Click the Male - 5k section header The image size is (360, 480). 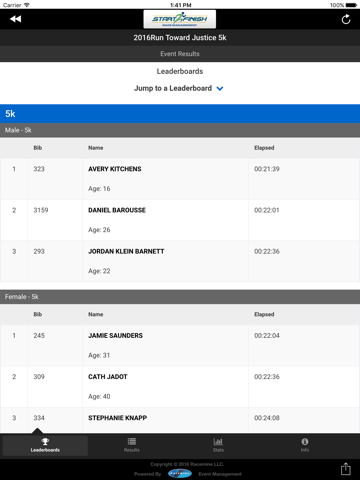click(x=180, y=130)
